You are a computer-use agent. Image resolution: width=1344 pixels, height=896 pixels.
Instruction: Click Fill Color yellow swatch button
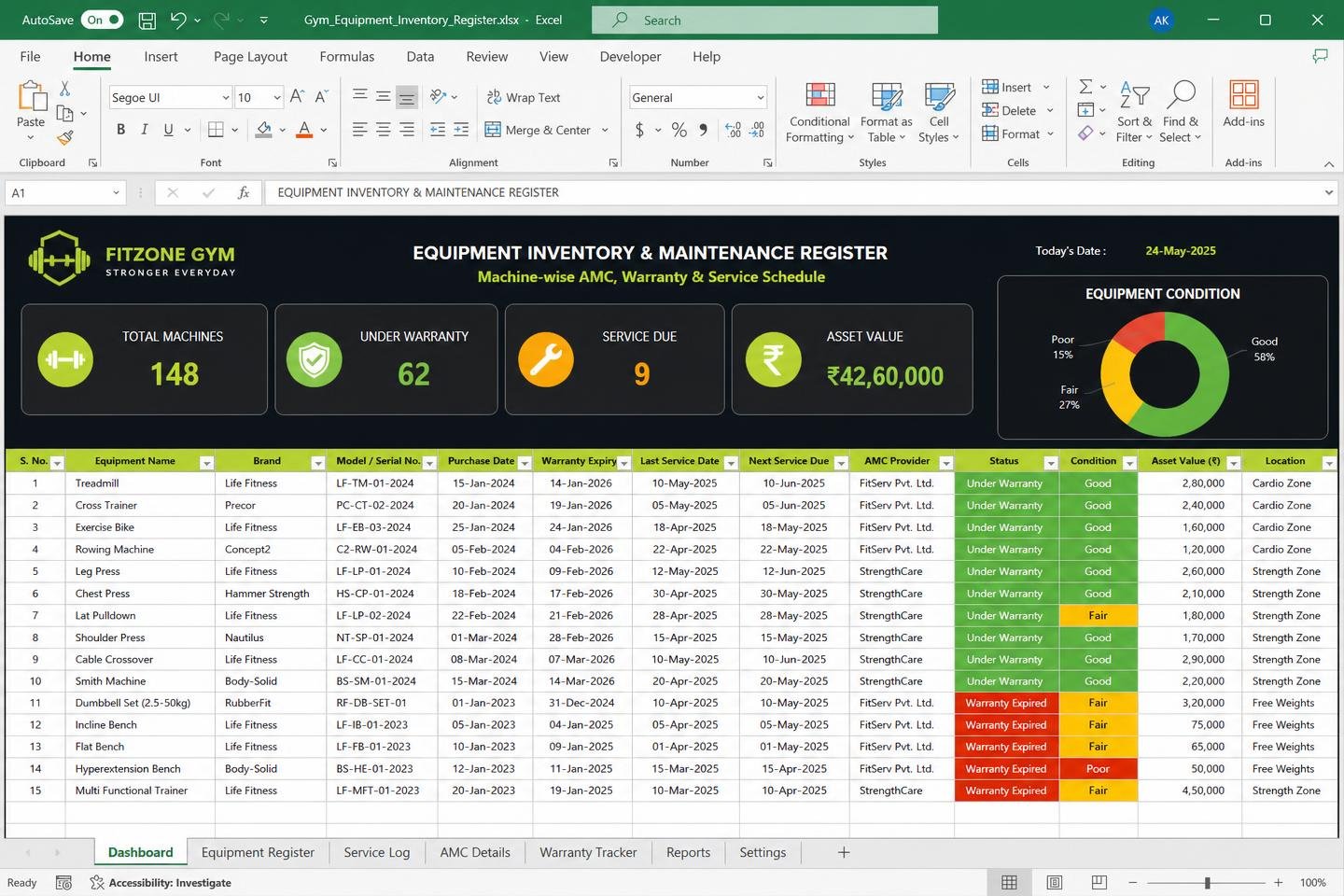264,130
